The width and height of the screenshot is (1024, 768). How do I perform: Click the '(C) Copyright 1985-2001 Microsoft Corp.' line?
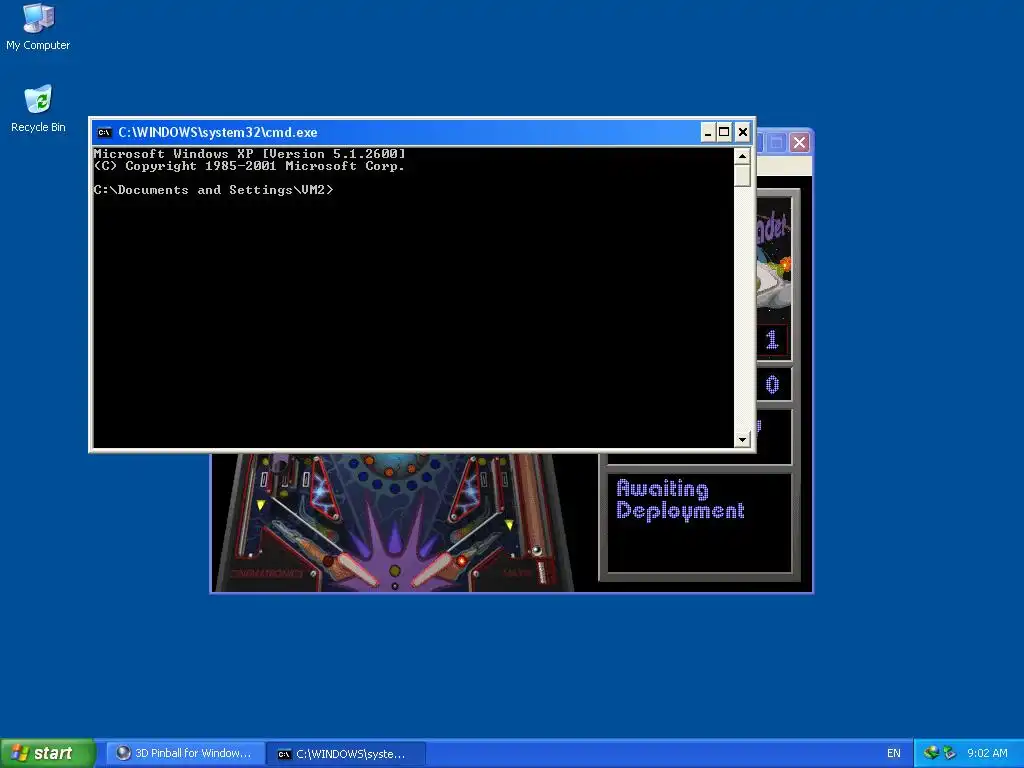249,166
